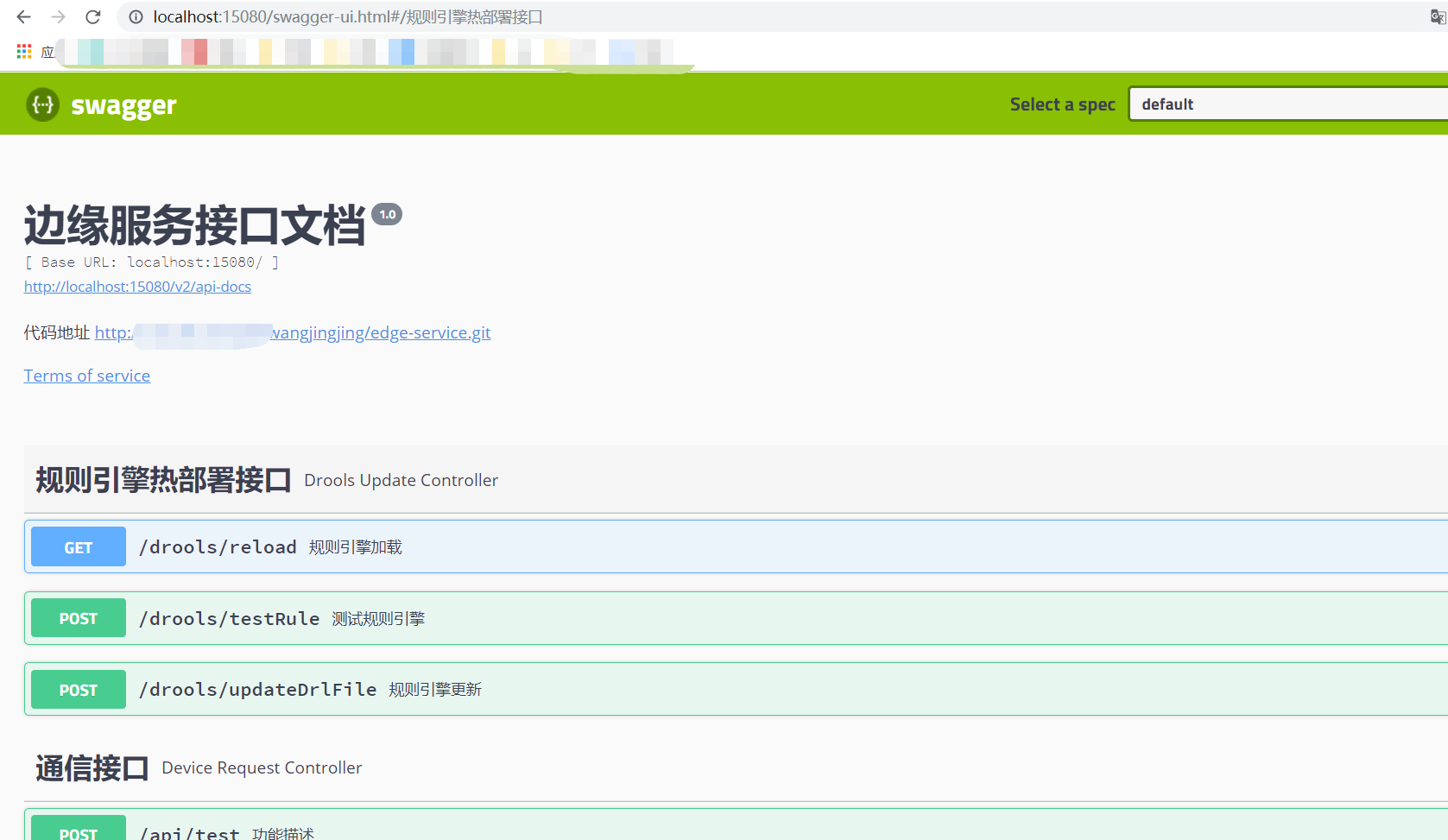Click inside the browser address bar
Screen dimensions: 1448x840
click(x=518, y=16)
